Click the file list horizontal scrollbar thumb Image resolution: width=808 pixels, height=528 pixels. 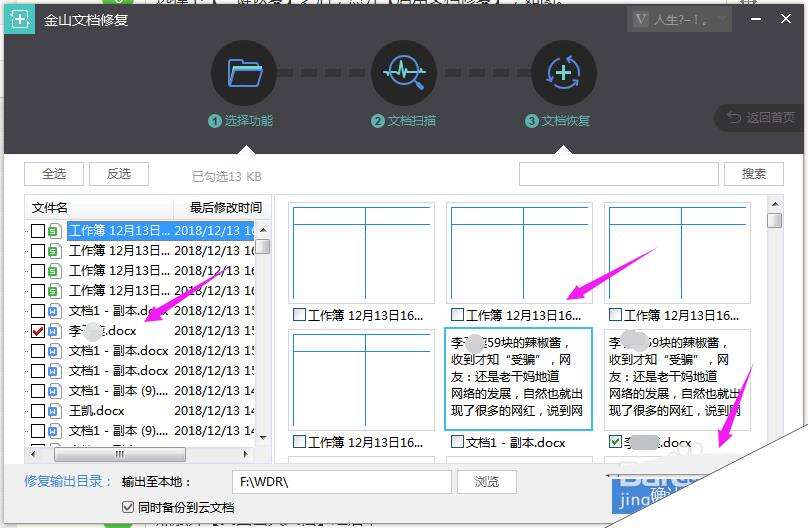click(x=120, y=454)
